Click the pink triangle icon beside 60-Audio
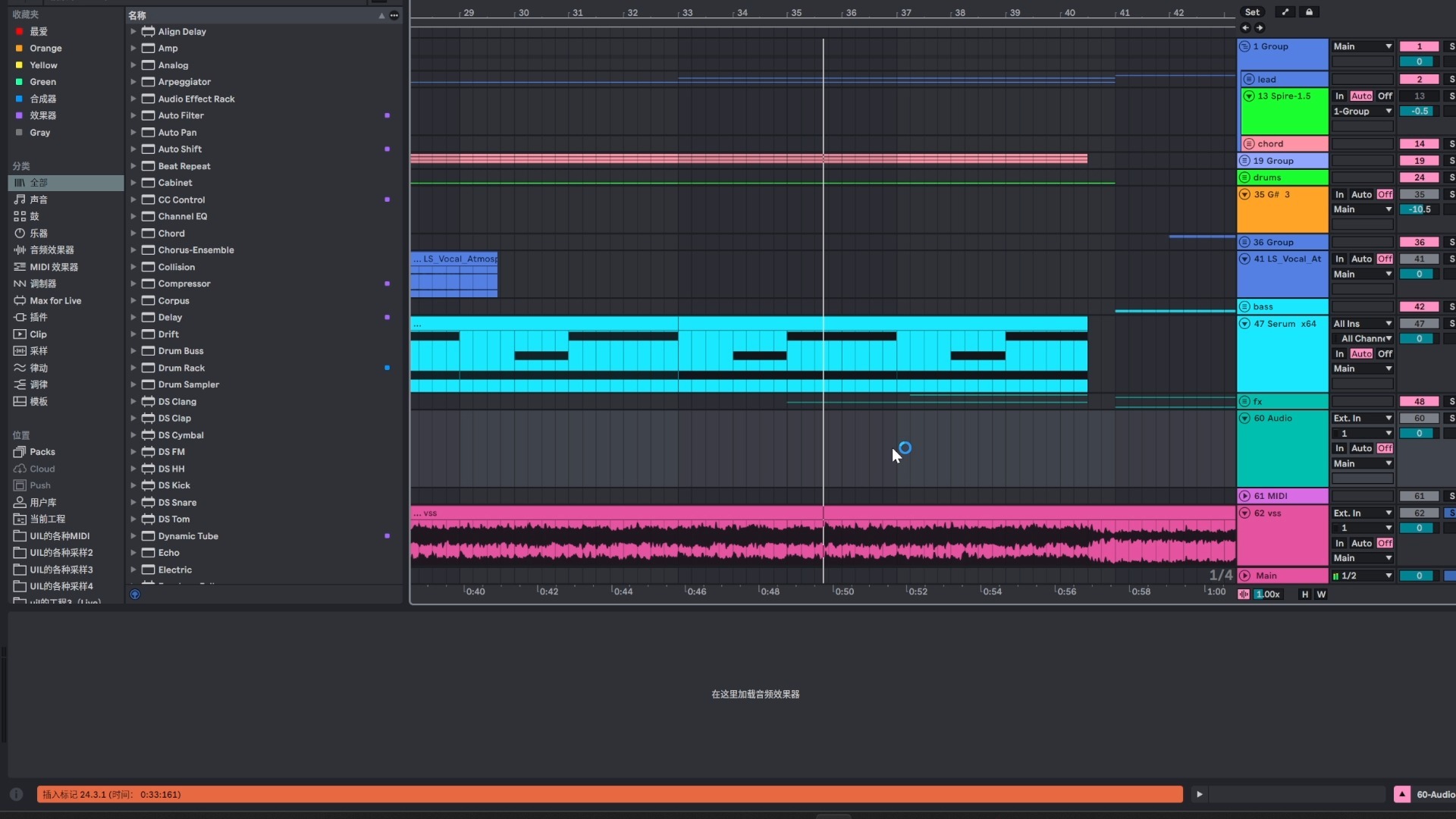Viewport: 1456px width, 819px height. (1402, 794)
